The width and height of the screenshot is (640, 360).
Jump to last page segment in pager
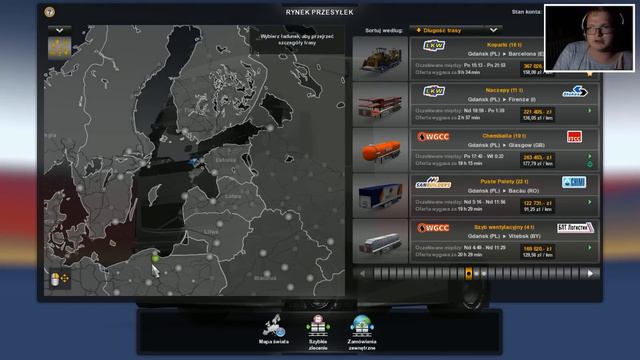pos(576,274)
